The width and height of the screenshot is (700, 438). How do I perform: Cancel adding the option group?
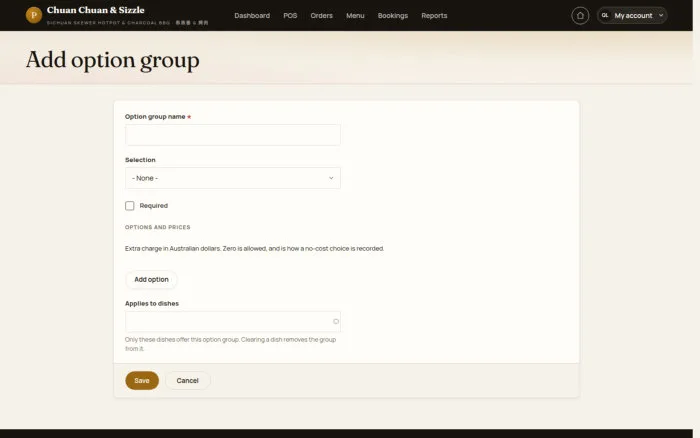188,380
